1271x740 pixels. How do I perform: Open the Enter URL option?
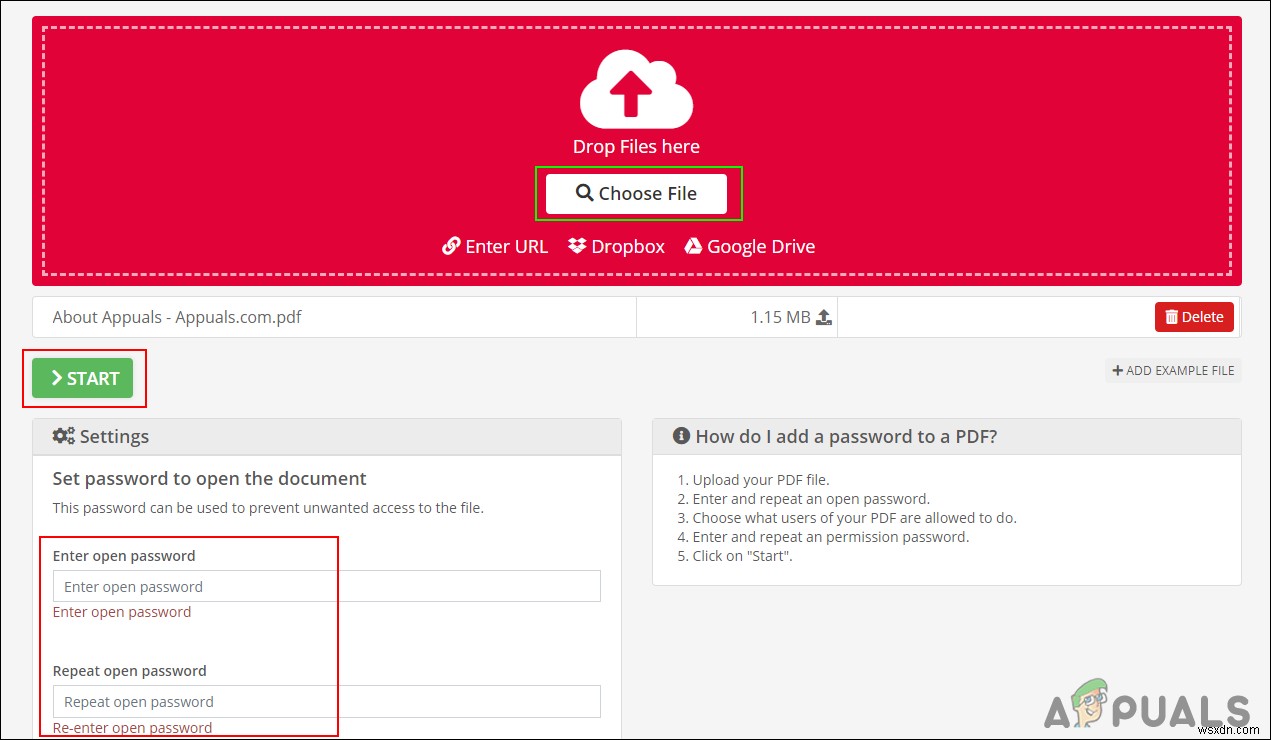click(x=495, y=246)
